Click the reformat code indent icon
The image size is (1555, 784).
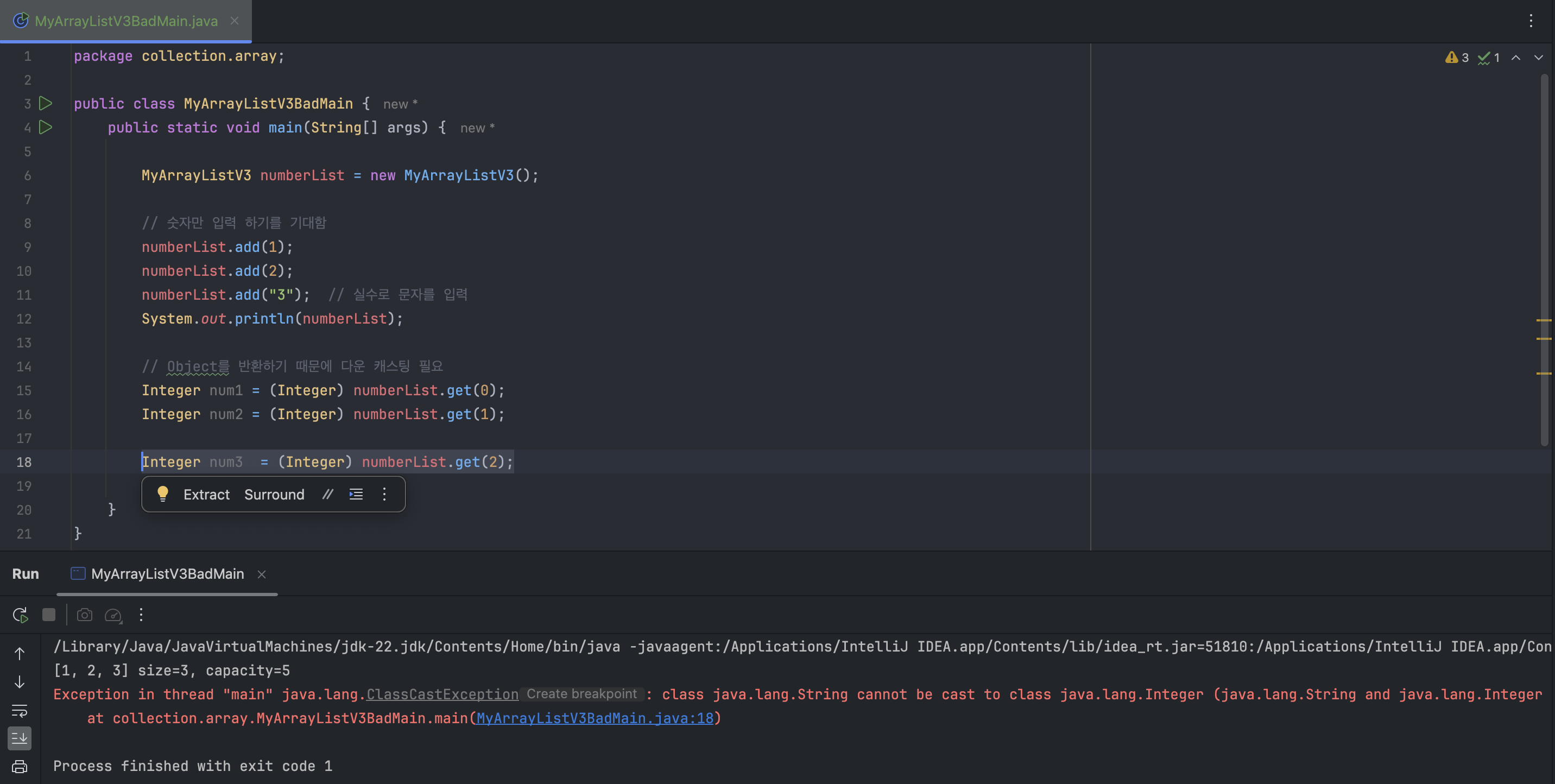(356, 494)
